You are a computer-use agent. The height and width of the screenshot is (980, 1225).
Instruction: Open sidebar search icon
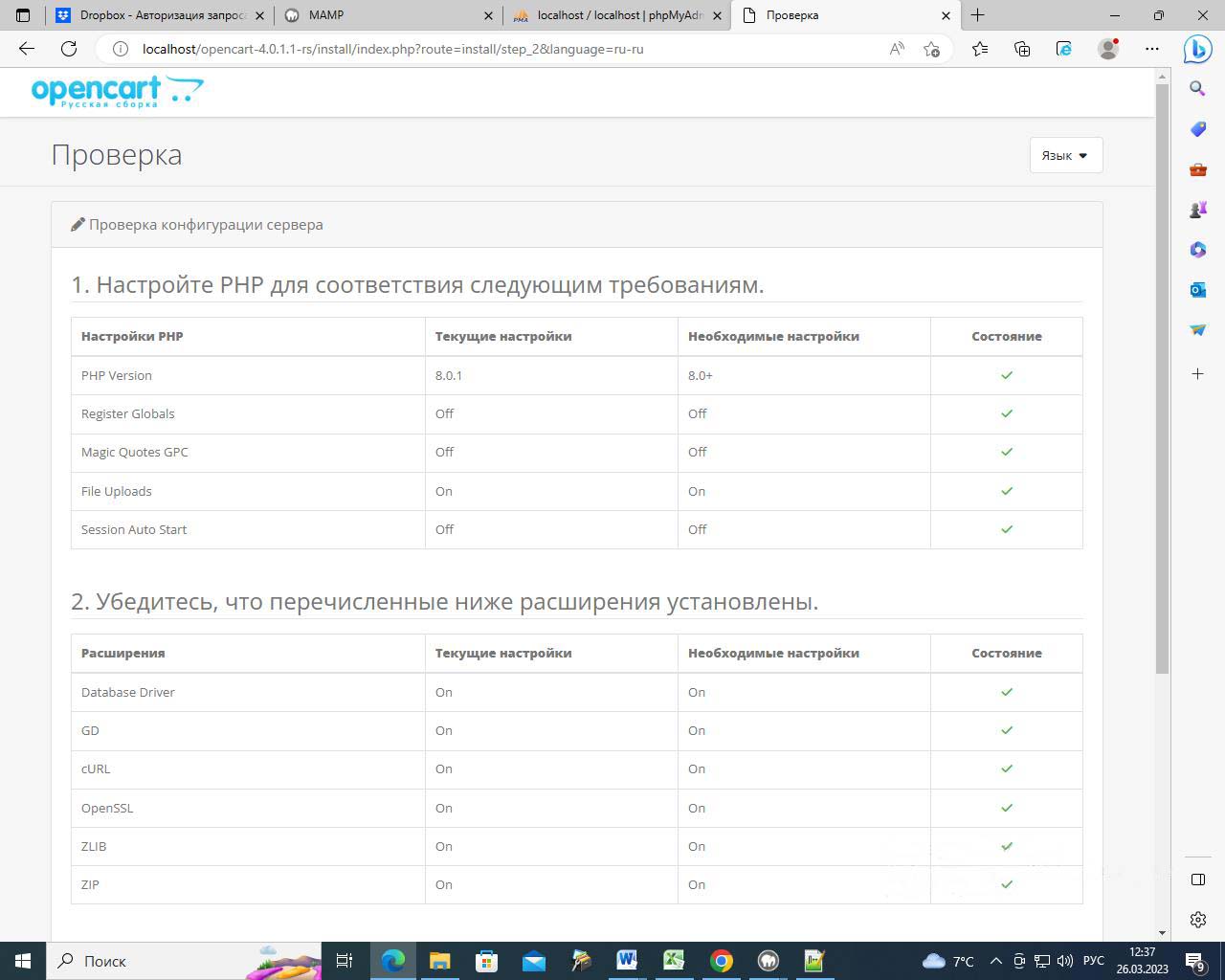tap(1197, 89)
